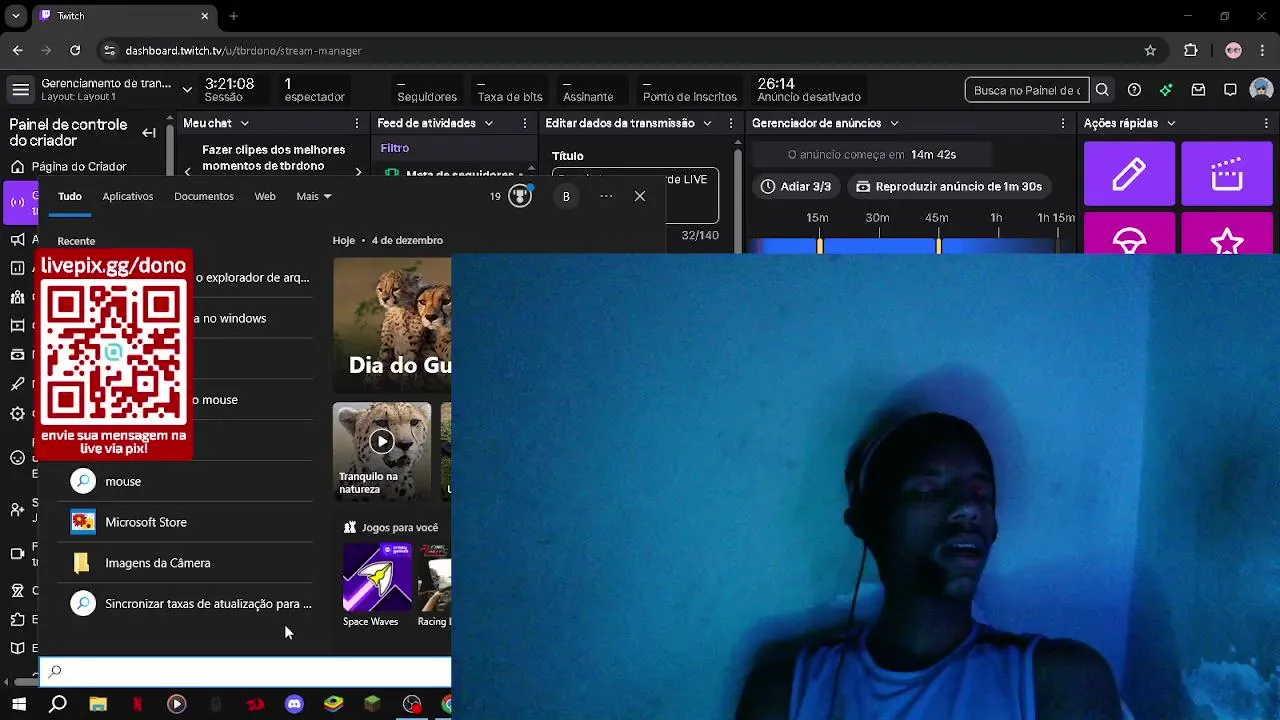Open Meu chat panel options menu

pos(357,123)
